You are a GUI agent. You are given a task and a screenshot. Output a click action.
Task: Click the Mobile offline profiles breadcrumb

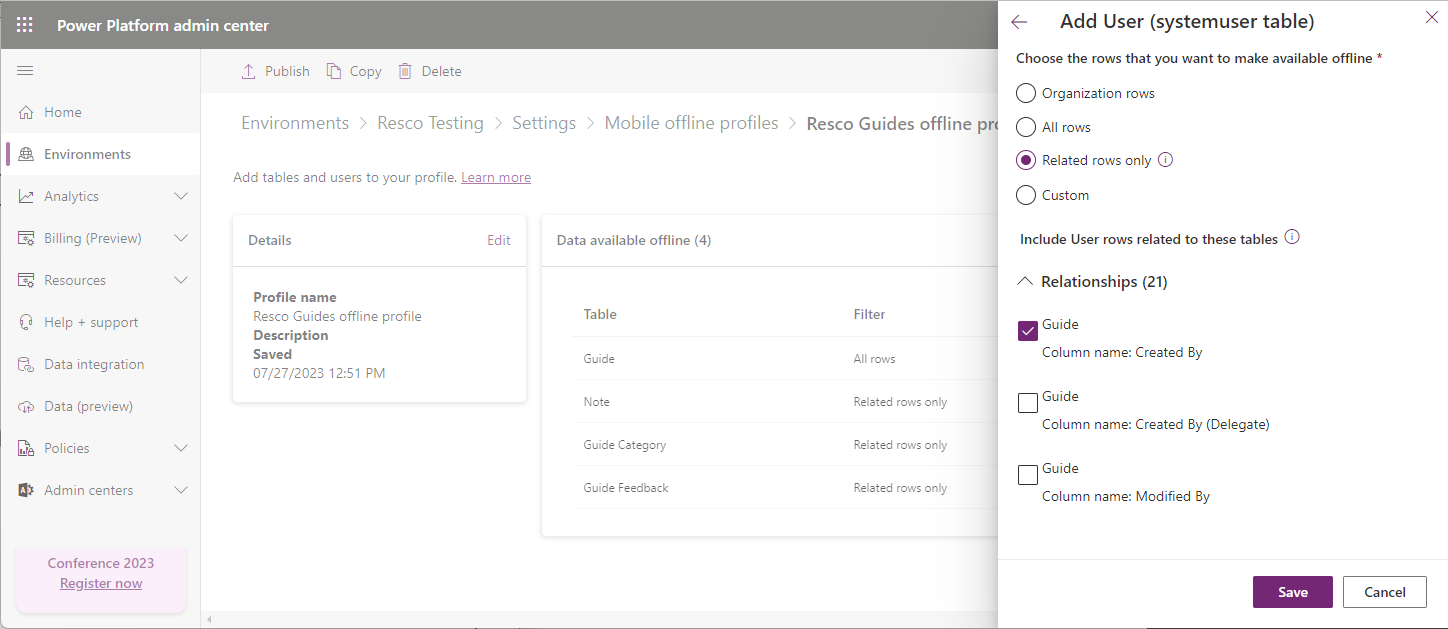click(x=691, y=123)
